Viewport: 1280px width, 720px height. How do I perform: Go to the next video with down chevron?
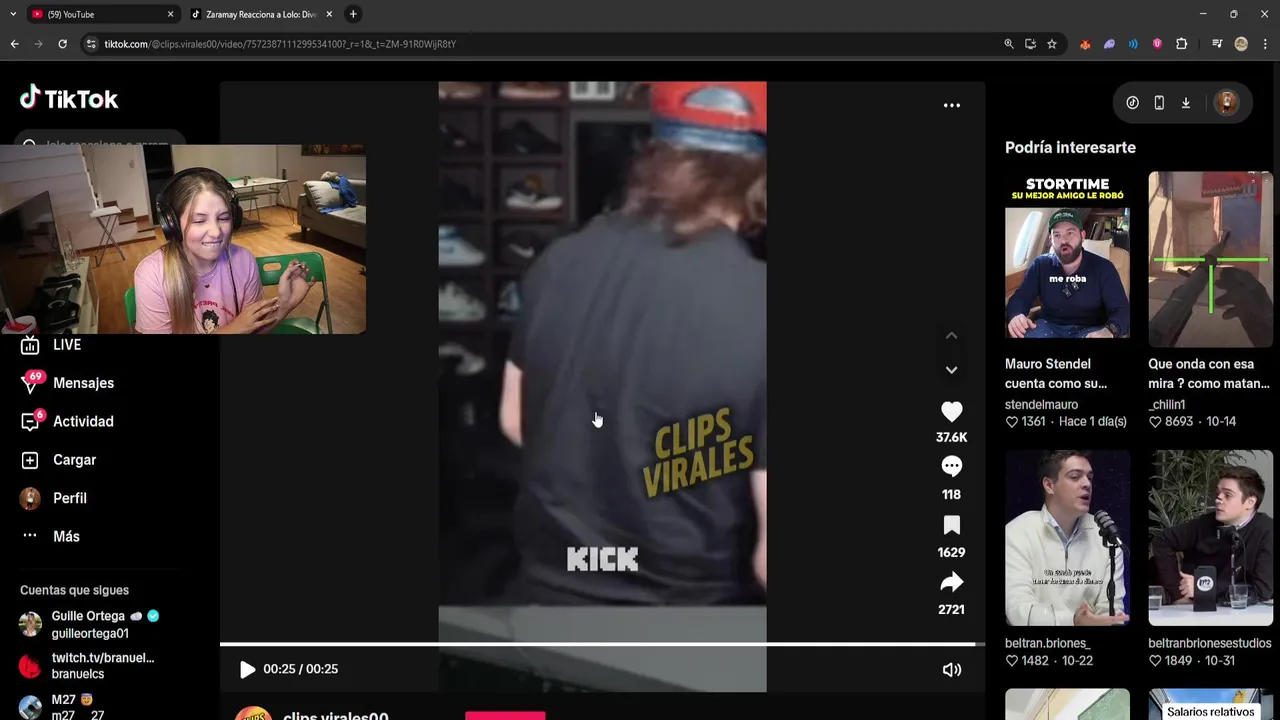(951, 369)
